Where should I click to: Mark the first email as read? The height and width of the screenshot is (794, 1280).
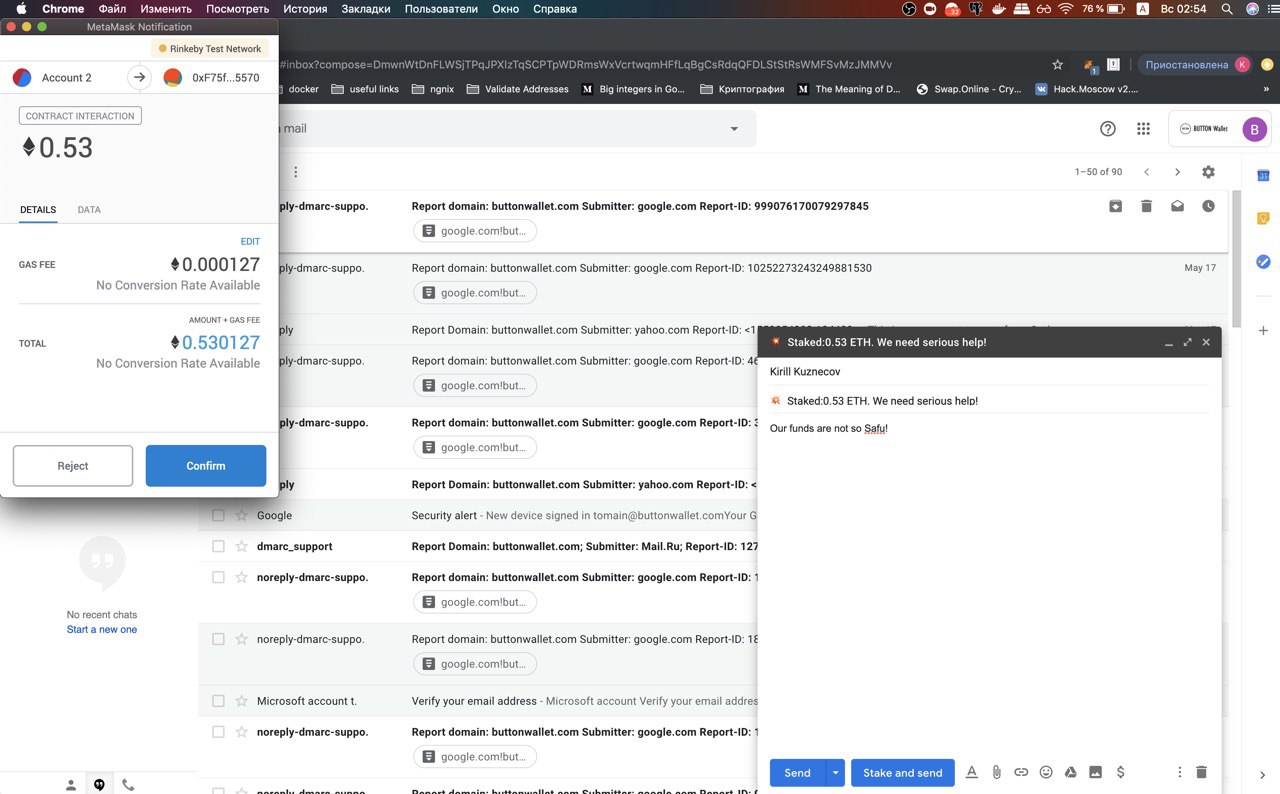1178,206
